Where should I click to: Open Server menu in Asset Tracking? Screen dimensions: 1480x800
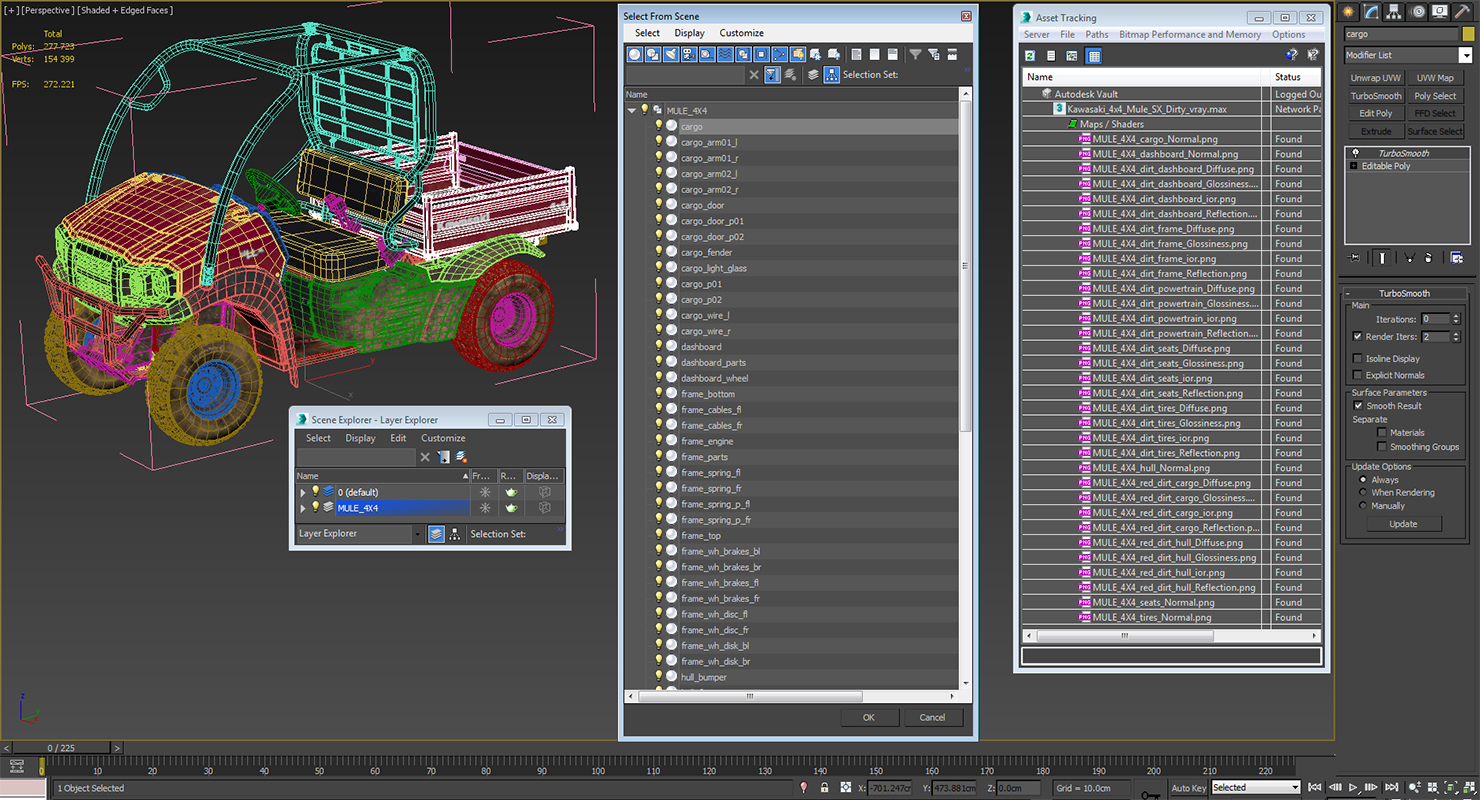[x=1036, y=34]
